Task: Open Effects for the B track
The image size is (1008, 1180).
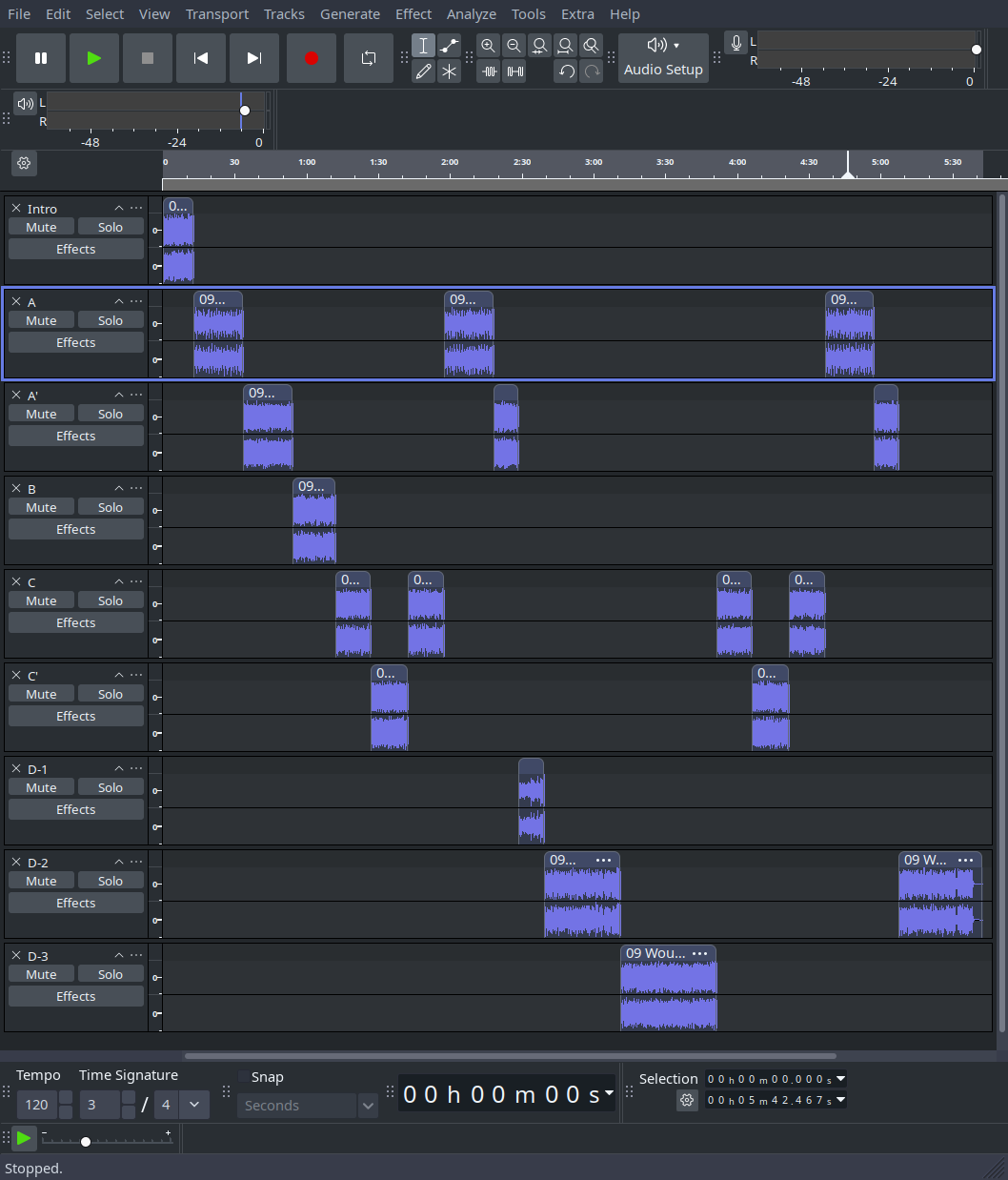Action: click(76, 529)
